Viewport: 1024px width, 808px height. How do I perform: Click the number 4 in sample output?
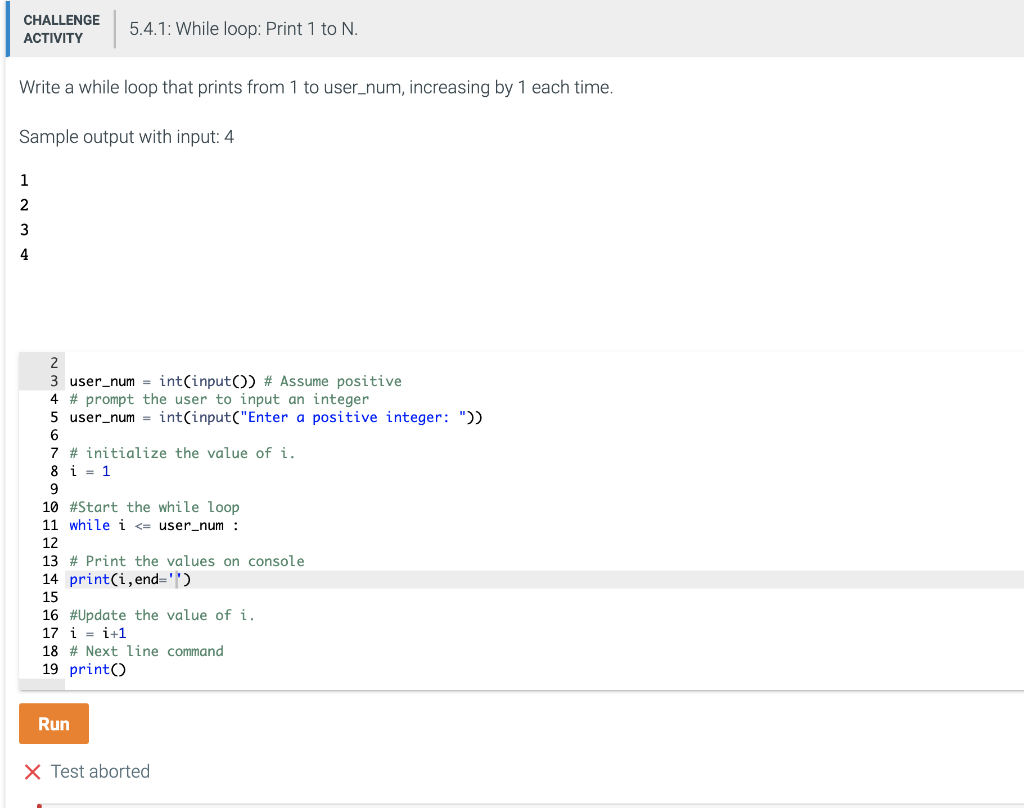24,255
